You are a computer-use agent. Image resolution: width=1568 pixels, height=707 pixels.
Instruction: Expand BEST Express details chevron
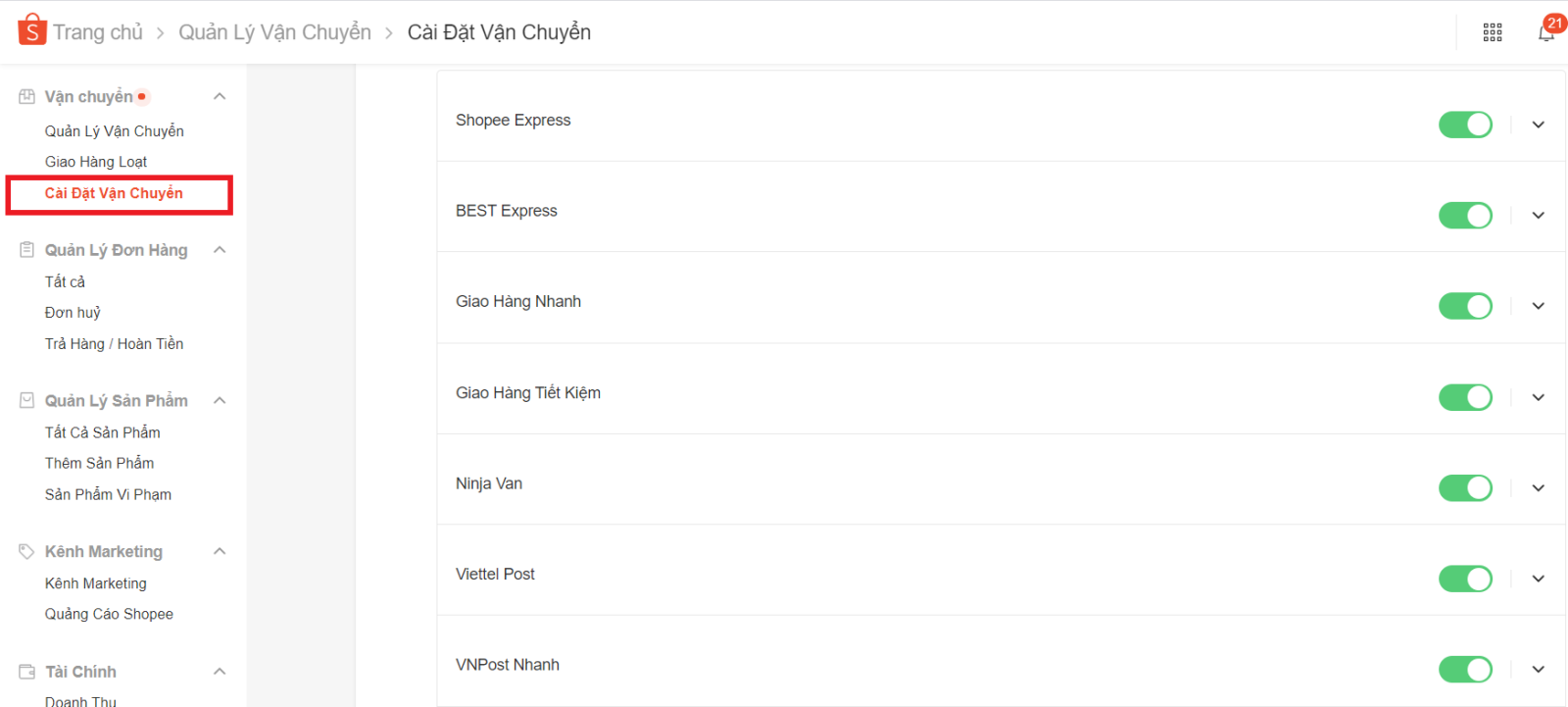click(1539, 216)
